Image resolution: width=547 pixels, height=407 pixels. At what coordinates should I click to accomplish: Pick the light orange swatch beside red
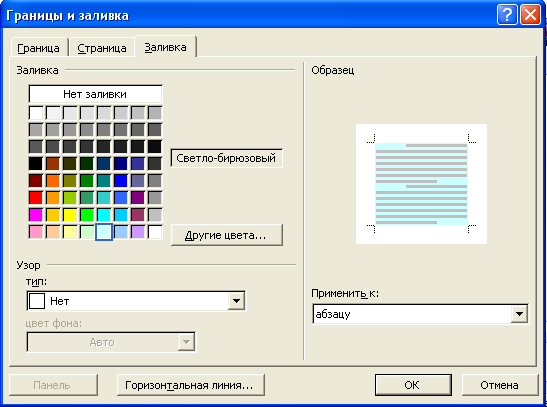tap(53, 198)
